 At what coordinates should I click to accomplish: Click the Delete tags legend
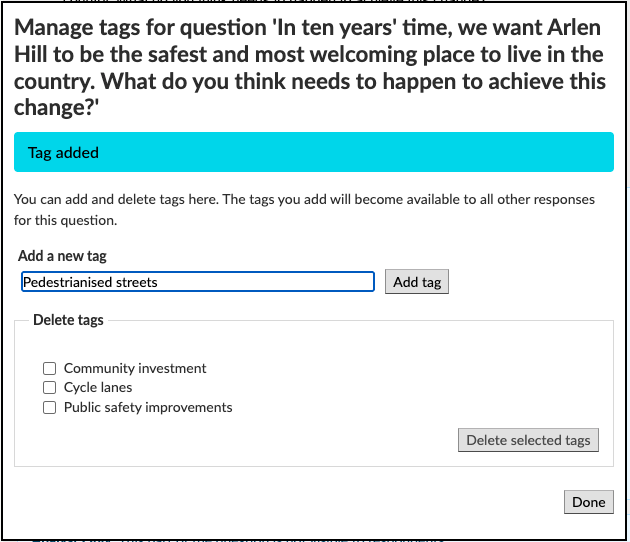pyautogui.click(x=68, y=320)
